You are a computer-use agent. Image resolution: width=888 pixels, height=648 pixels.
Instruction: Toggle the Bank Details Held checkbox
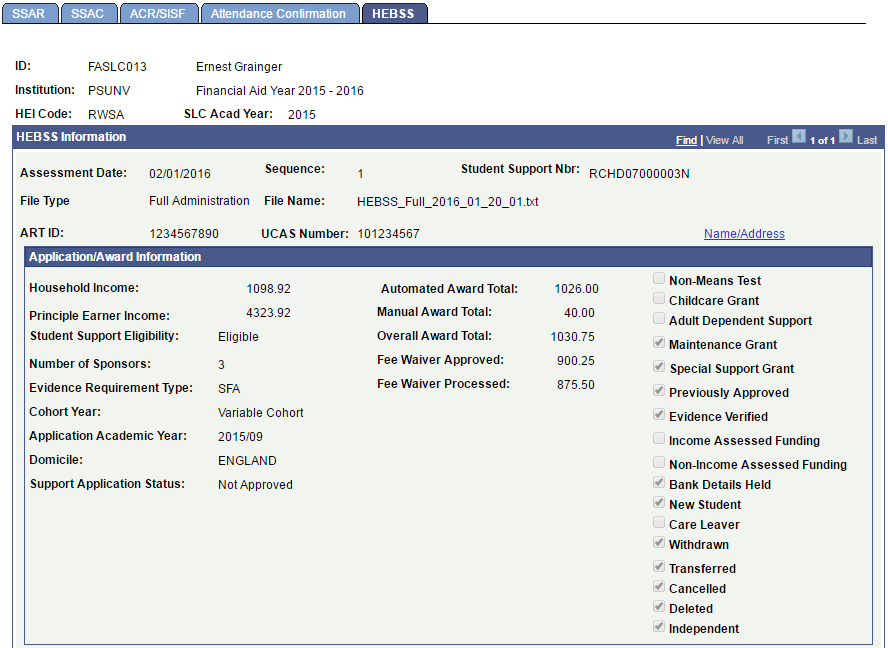659,482
